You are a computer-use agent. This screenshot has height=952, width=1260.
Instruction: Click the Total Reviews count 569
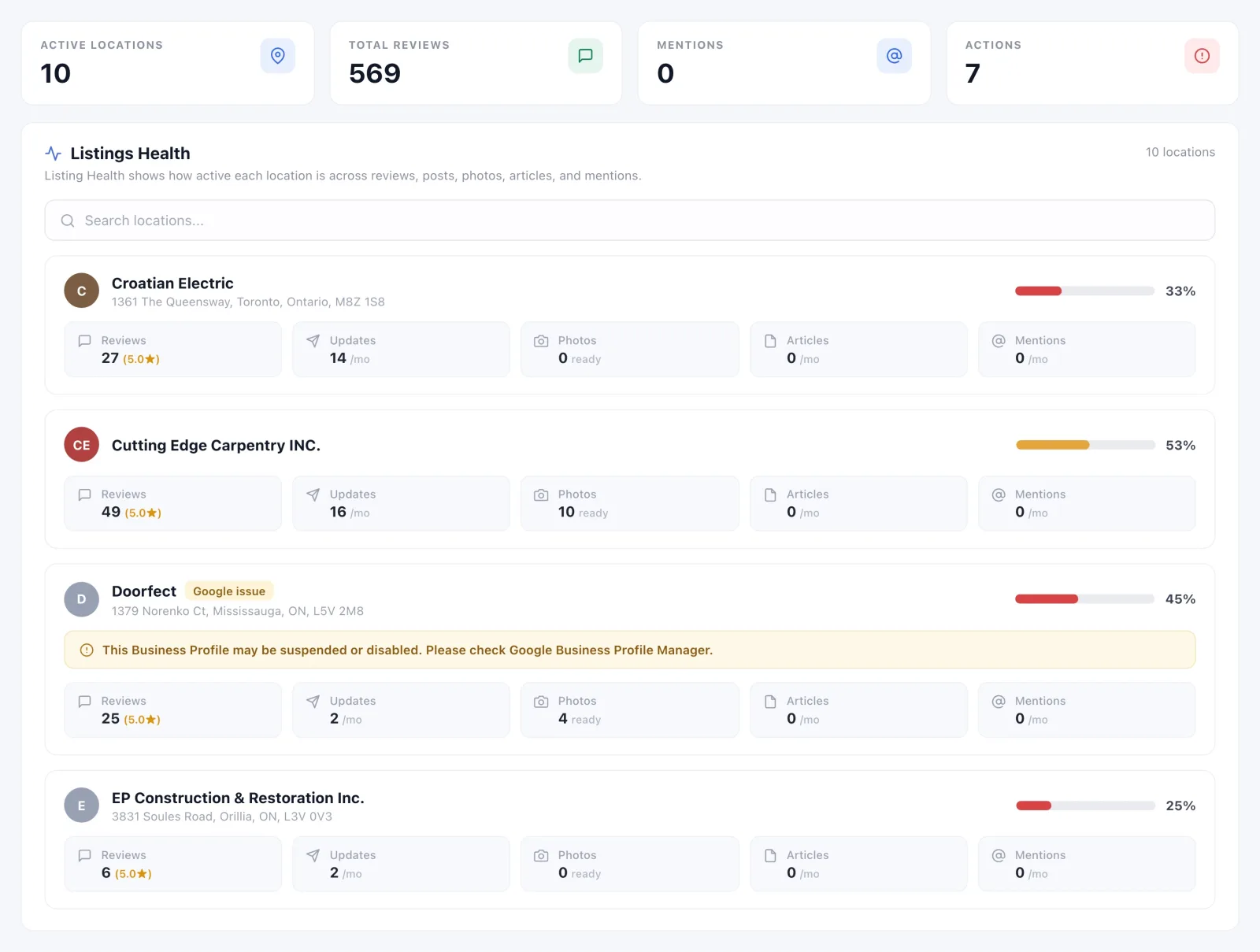[375, 74]
